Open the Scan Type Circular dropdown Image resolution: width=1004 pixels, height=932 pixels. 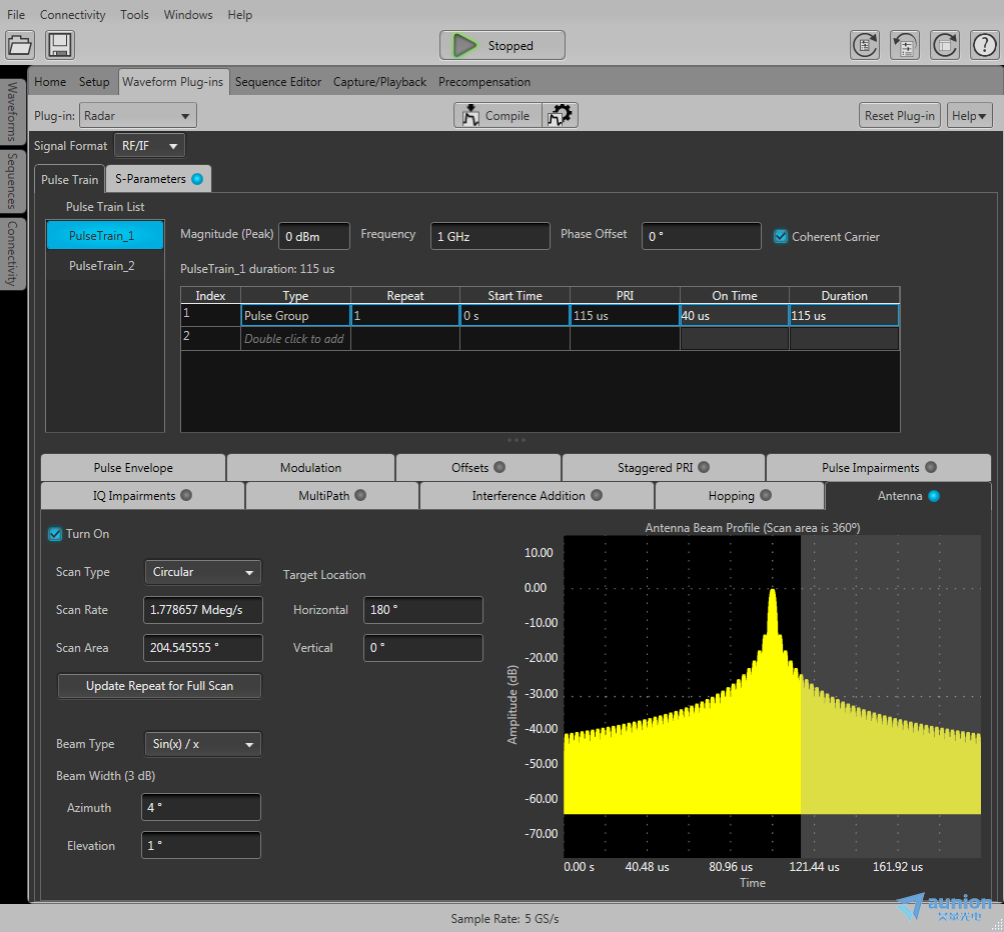(203, 572)
